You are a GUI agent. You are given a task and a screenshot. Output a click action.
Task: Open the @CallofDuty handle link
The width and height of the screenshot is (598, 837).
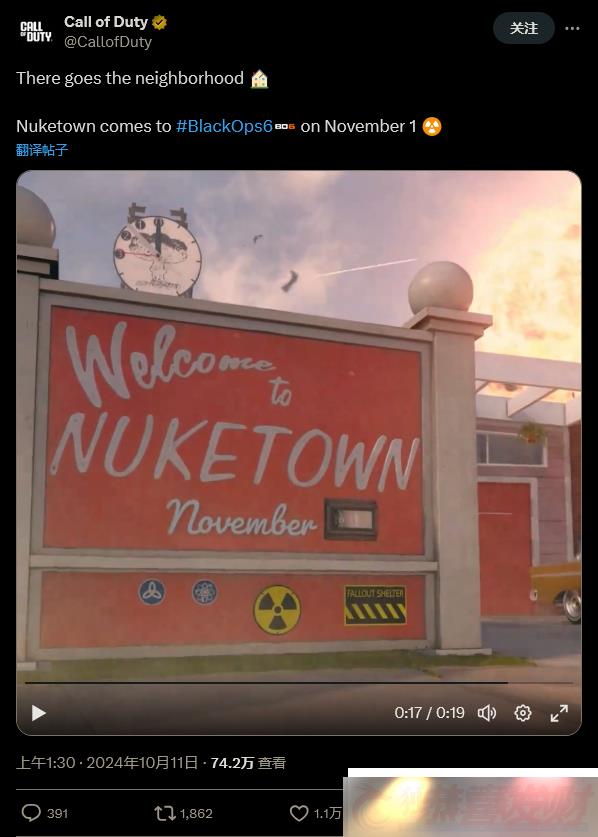[108, 42]
